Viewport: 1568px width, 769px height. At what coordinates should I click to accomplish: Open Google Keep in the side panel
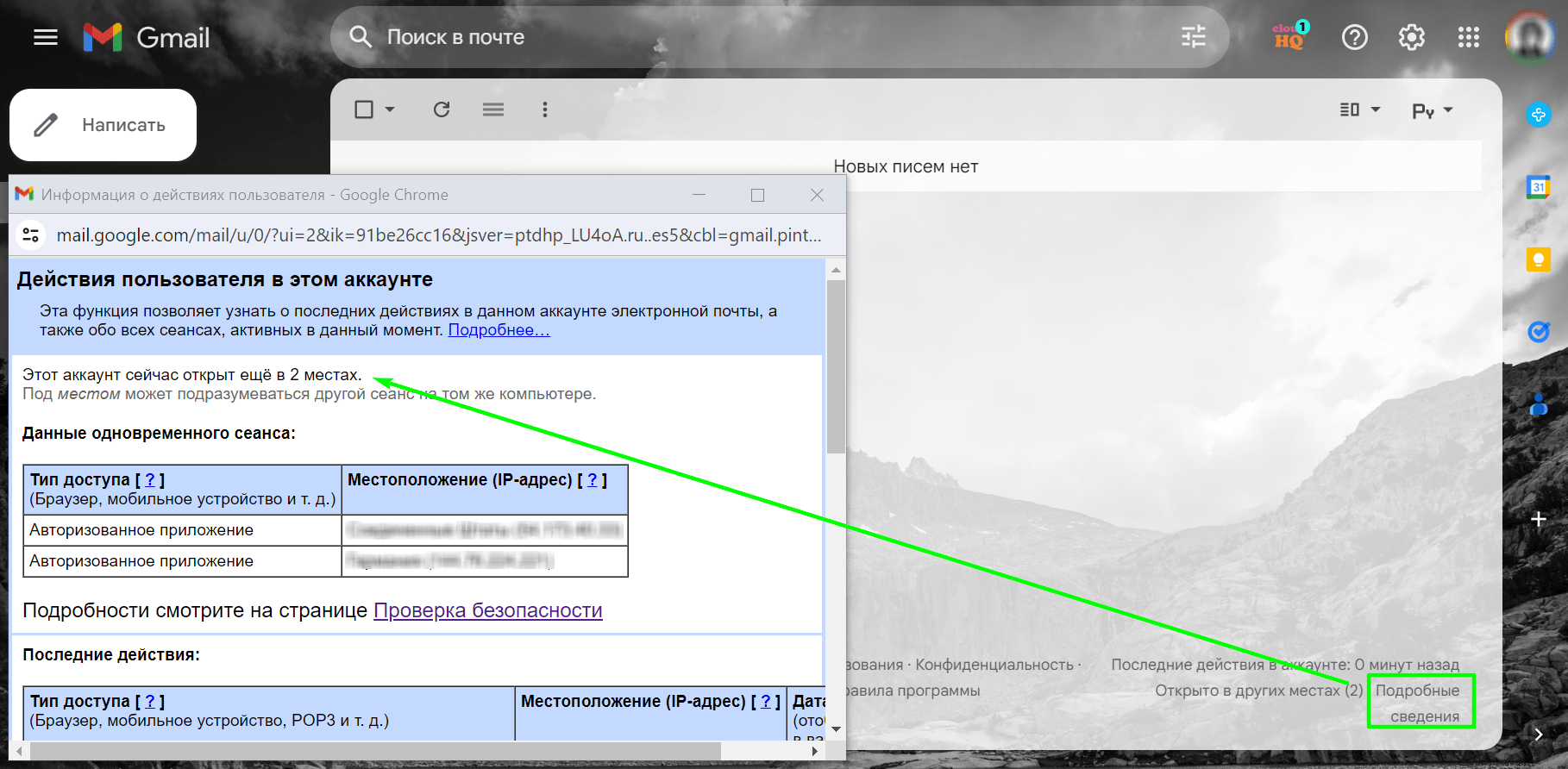tap(1538, 259)
